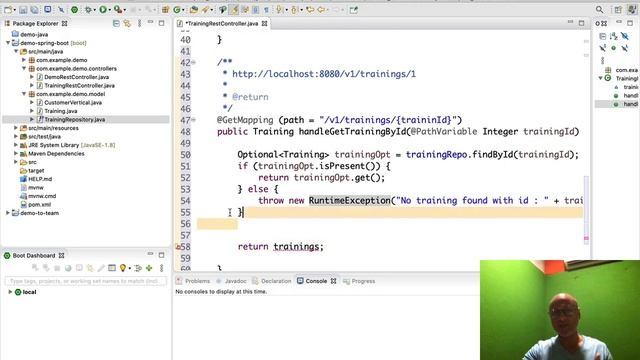This screenshot has width=640, height=360.
Task: Click the Next Annotation arrow icon
Action: pos(279,9)
